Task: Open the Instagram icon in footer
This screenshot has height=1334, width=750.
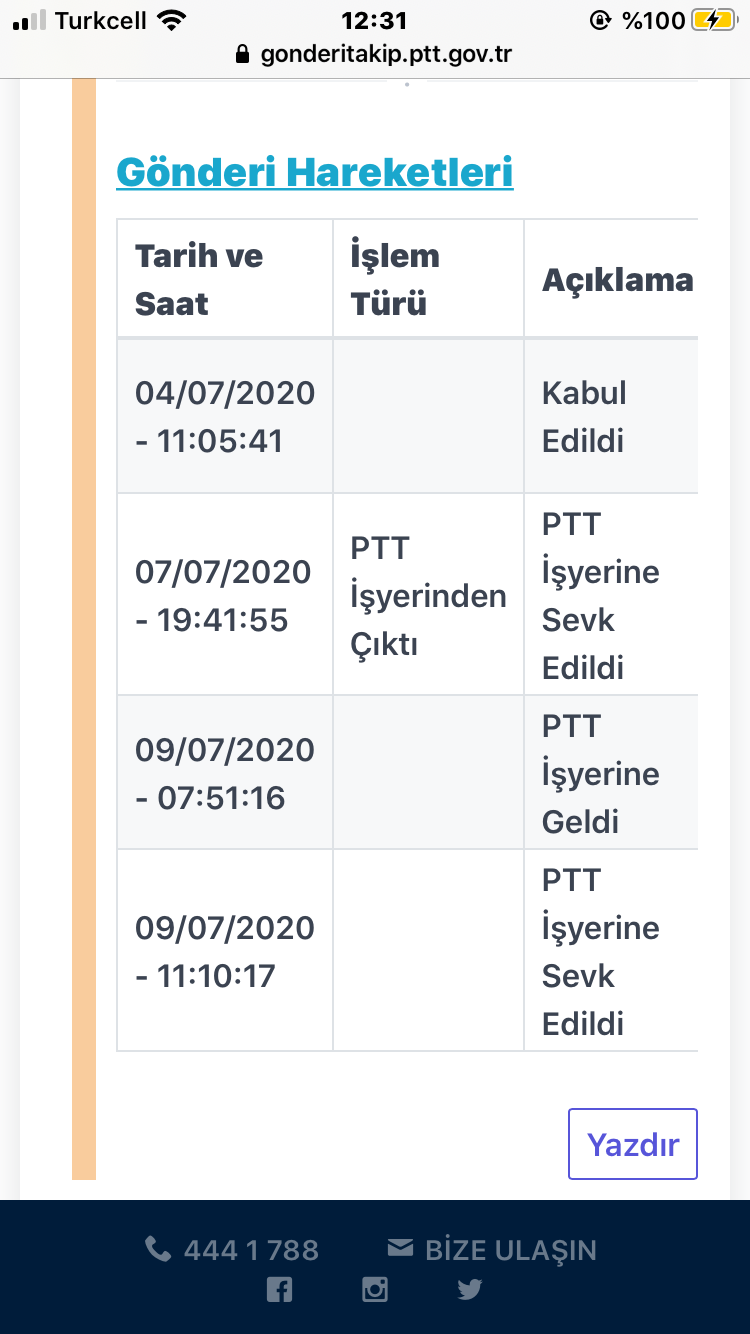Action: 375,1290
